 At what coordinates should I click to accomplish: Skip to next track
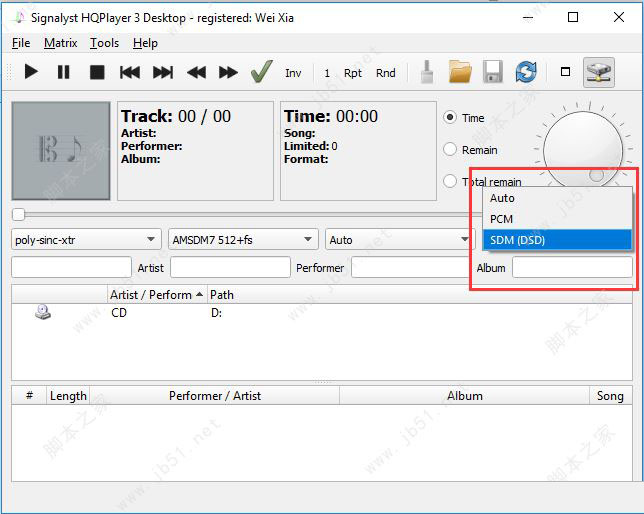click(163, 72)
